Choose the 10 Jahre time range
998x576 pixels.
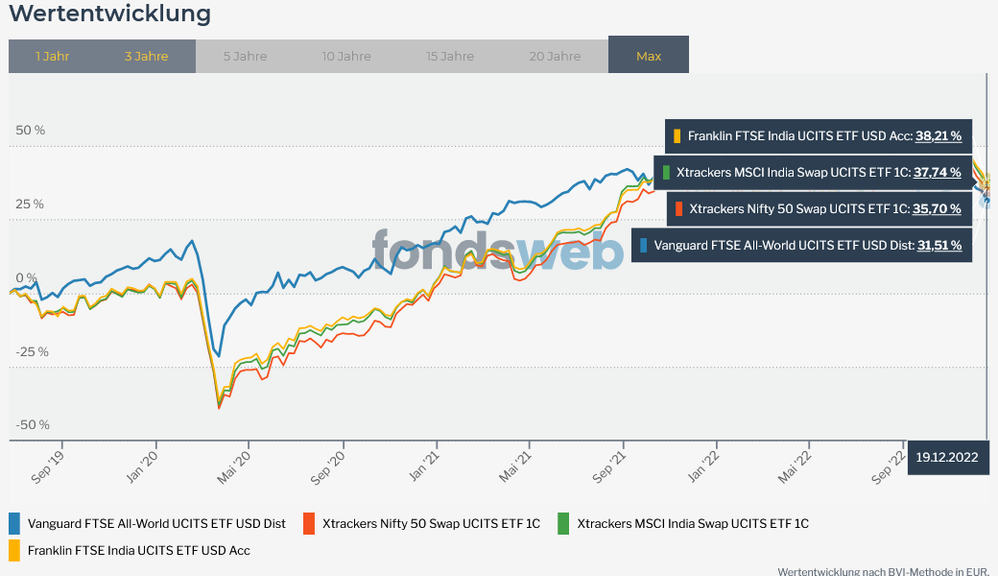coord(346,56)
